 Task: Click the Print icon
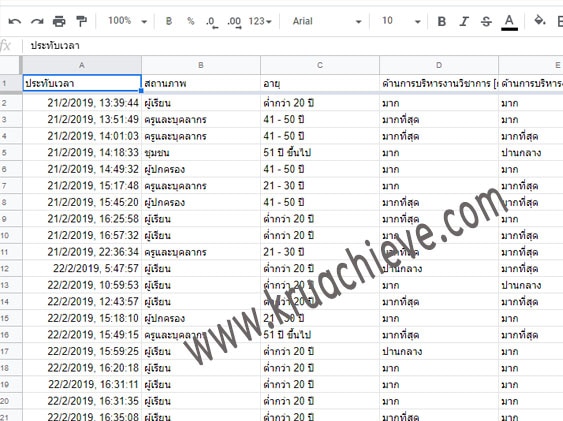(59, 22)
